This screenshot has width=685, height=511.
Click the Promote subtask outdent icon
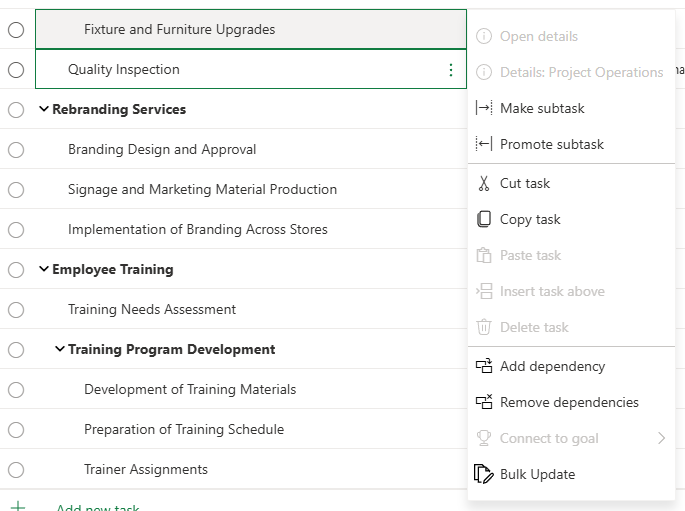(484, 144)
